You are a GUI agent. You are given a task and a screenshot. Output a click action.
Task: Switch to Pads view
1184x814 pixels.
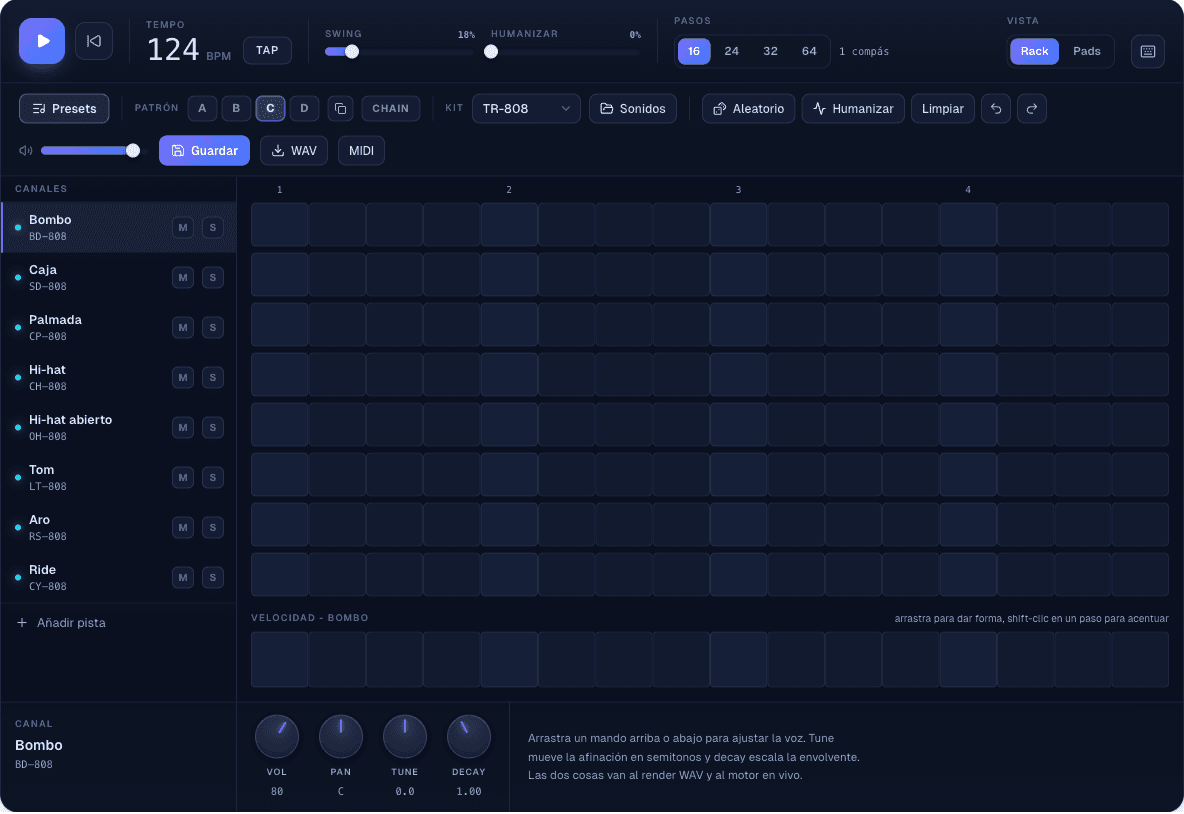click(1087, 51)
